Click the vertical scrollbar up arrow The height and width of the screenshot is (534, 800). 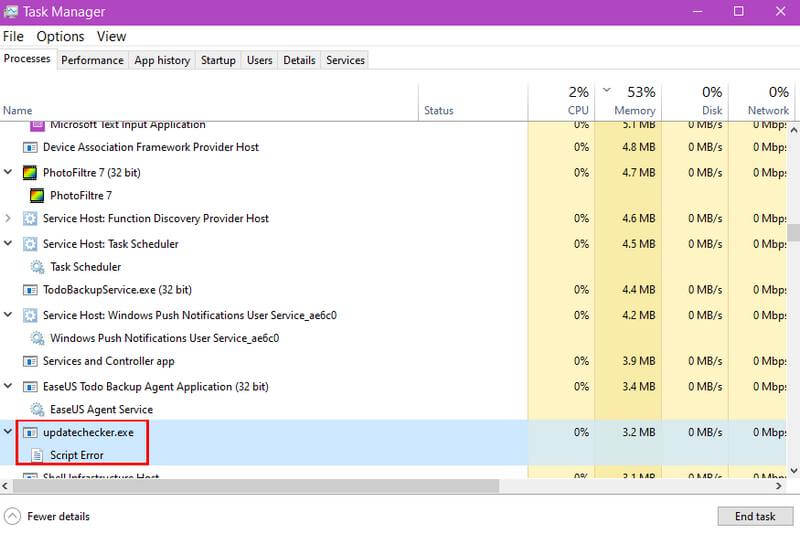click(793, 130)
